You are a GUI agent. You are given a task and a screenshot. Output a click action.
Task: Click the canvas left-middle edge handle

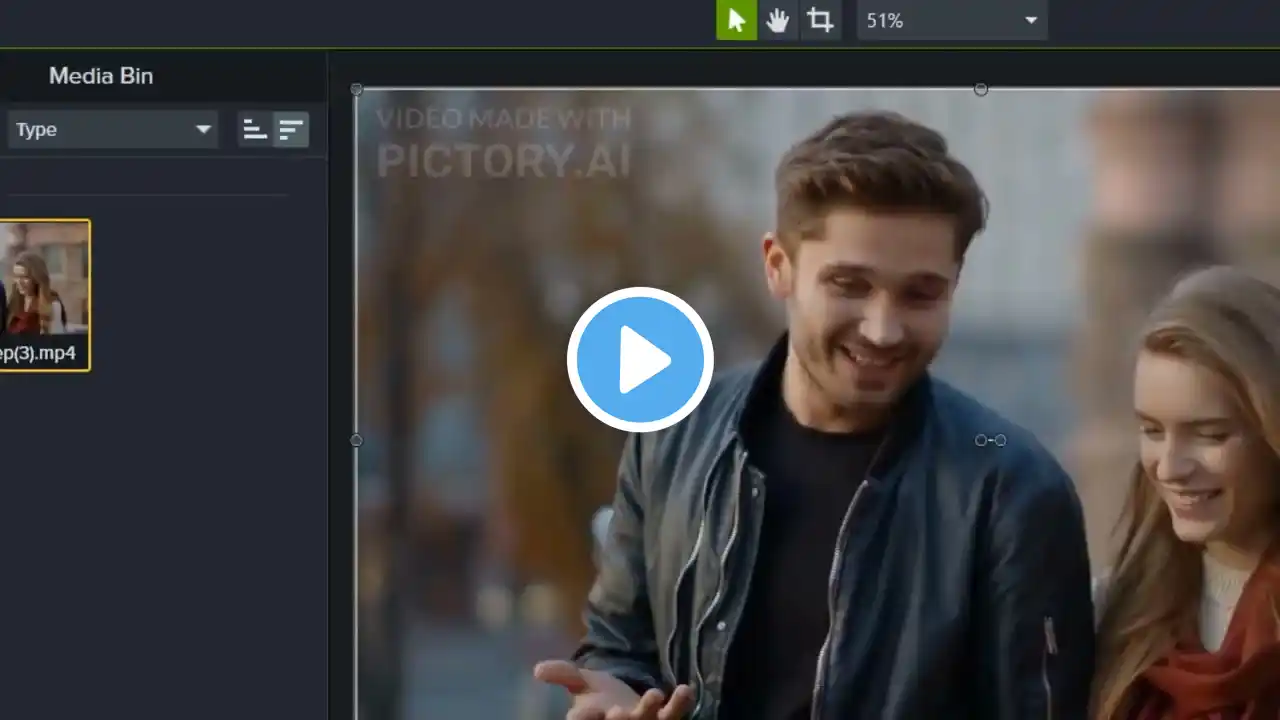pos(357,440)
